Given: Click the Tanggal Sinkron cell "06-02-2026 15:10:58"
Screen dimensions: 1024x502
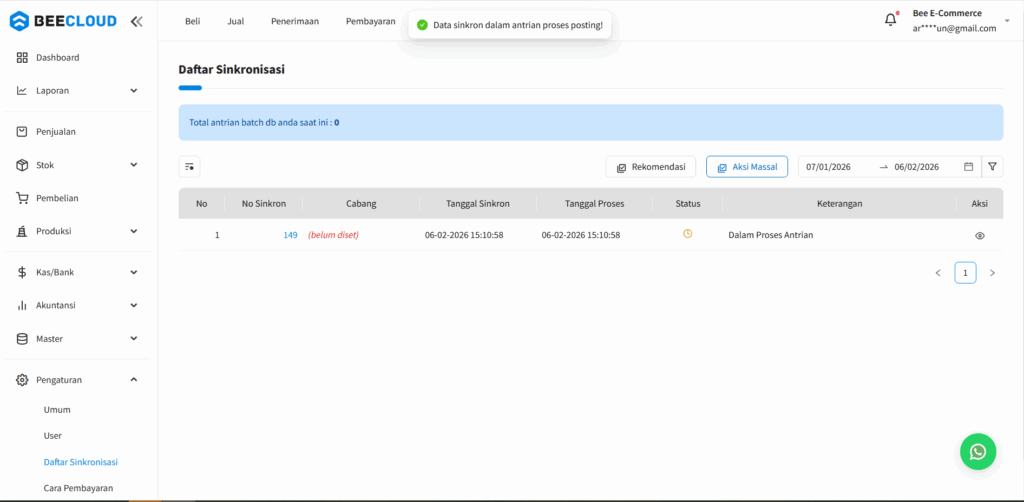Looking at the screenshot, I should pyautogui.click(x=464, y=235).
